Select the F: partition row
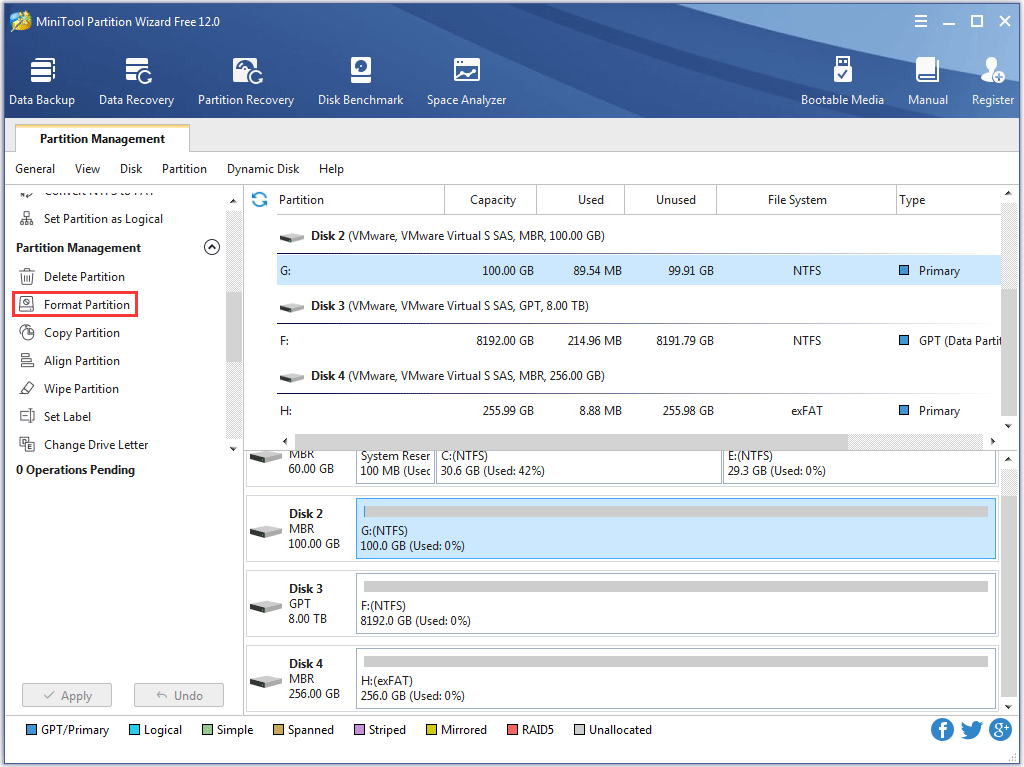The width and height of the screenshot is (1024, 767). pyautogui.click(x=639, y=340)
